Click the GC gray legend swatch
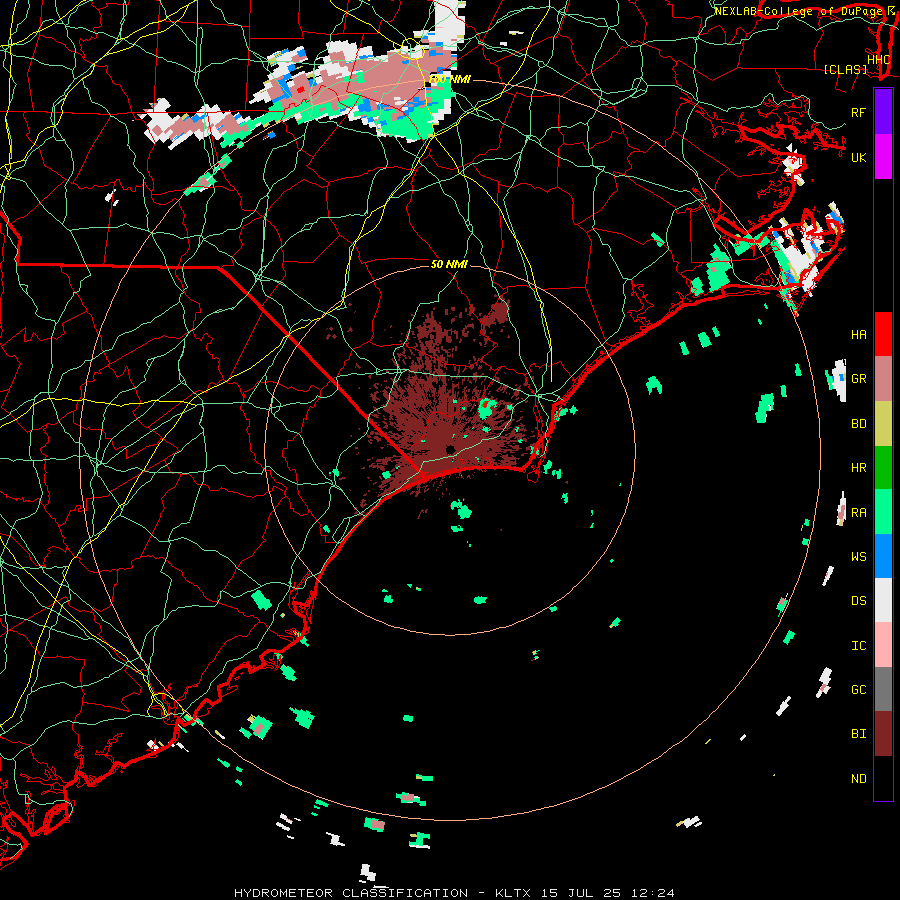The width and height of the screenshot is (900, 900). click(x=883, y=689)
